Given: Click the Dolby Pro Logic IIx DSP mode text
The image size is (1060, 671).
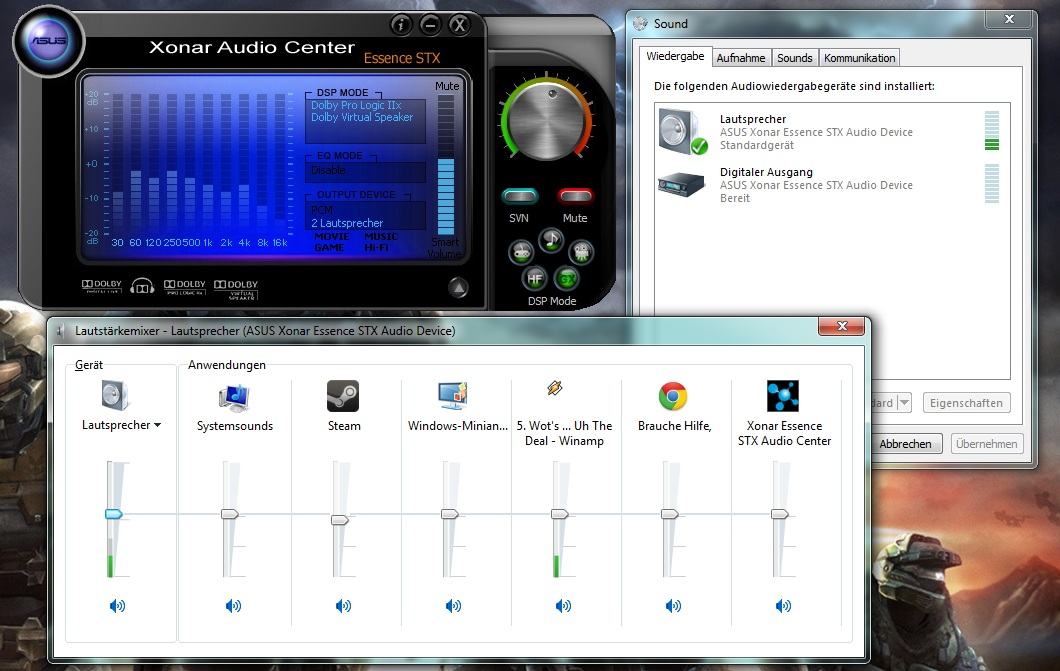Looking at the screenshot, I should [356, 105].
